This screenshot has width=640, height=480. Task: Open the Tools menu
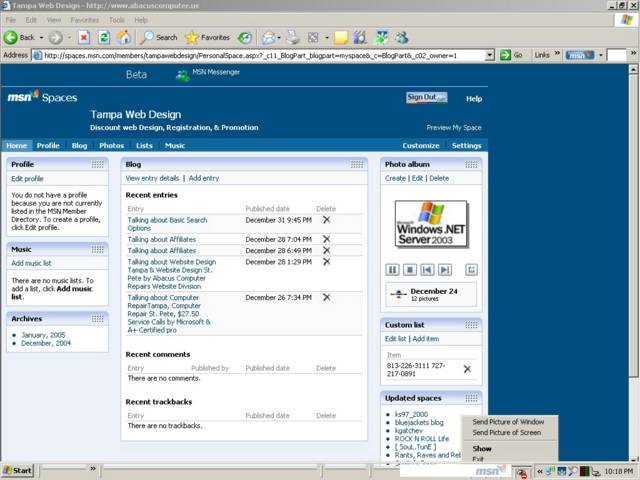(x=117, y=20)
